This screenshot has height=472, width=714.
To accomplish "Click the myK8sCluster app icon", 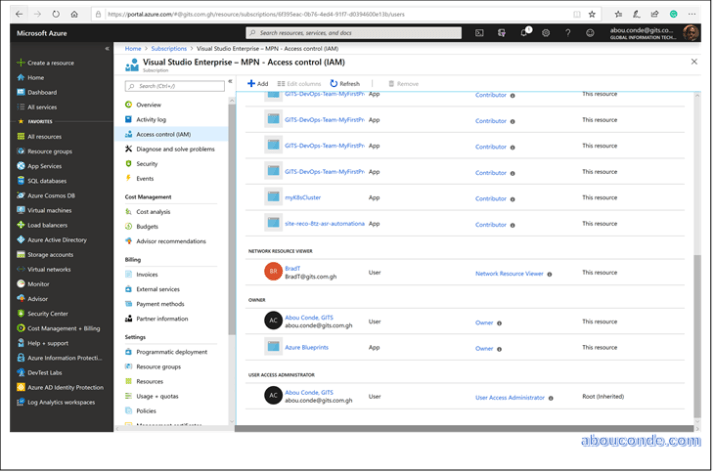I will [273, 198].
